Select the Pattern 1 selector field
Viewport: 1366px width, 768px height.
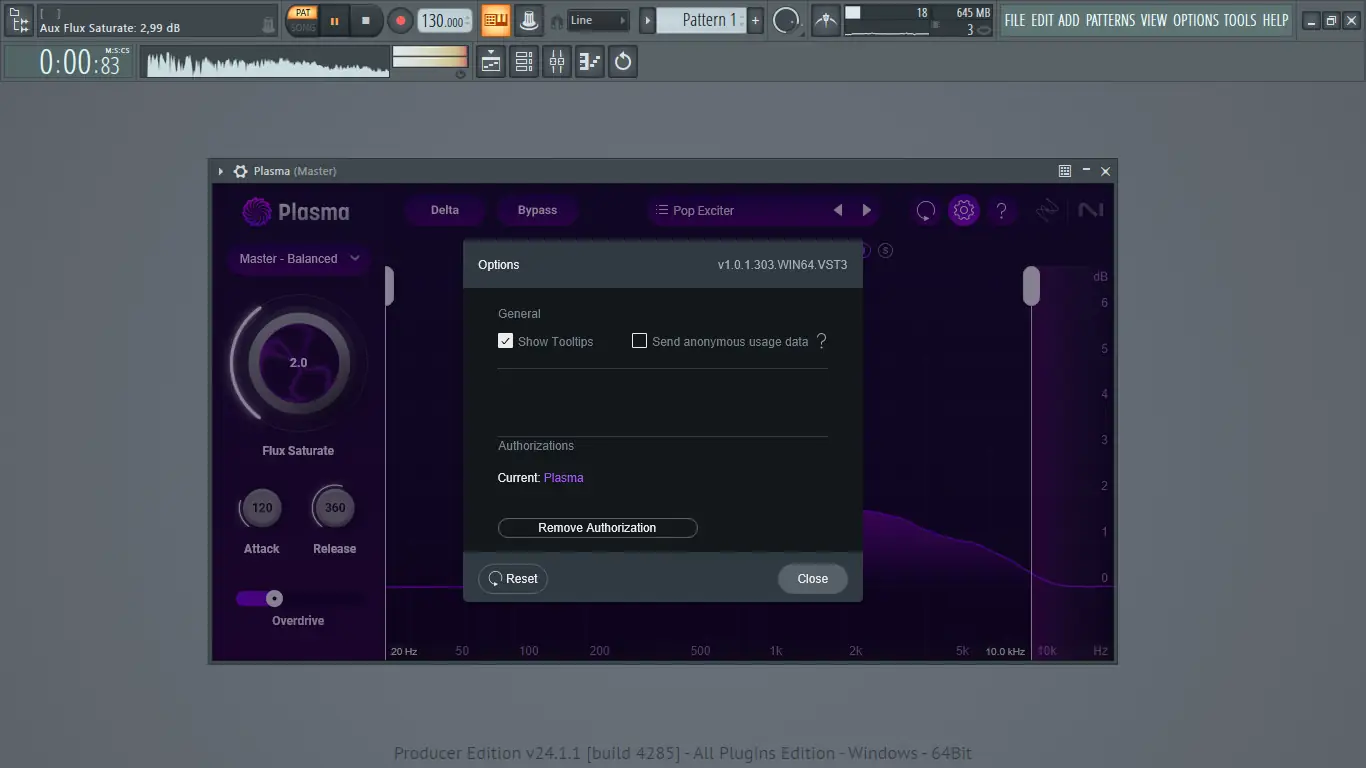701,20
